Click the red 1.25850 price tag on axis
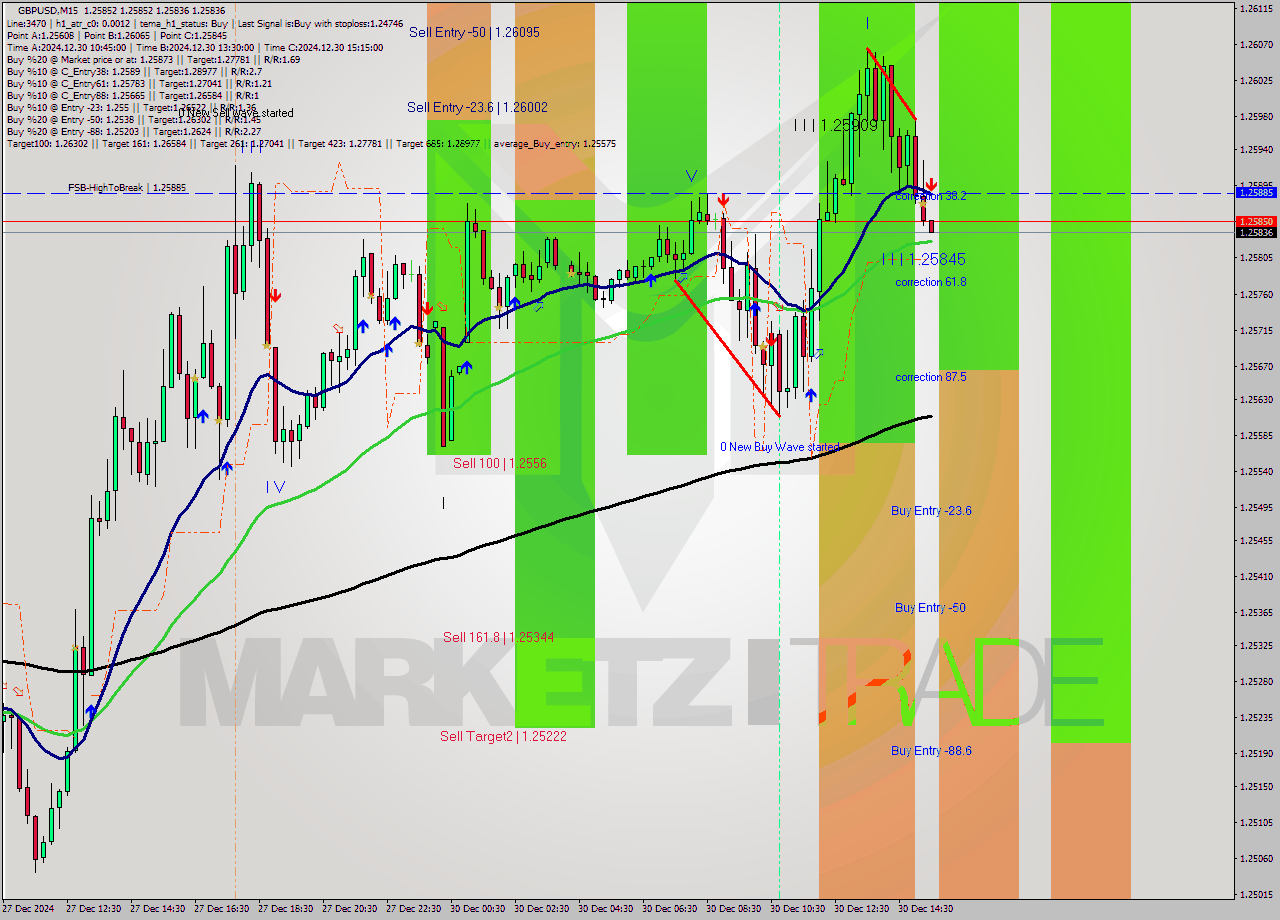Viewport: 1280px width, 920px height. pyautogui.click(x=1256, y=221)
